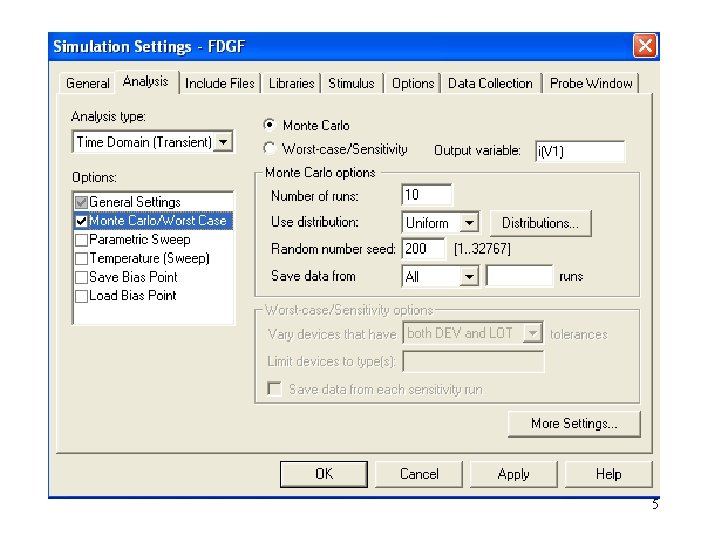Open the Include Files tab
The width and height of the screenshot is (720, 540).
click(x=219, y=83)
